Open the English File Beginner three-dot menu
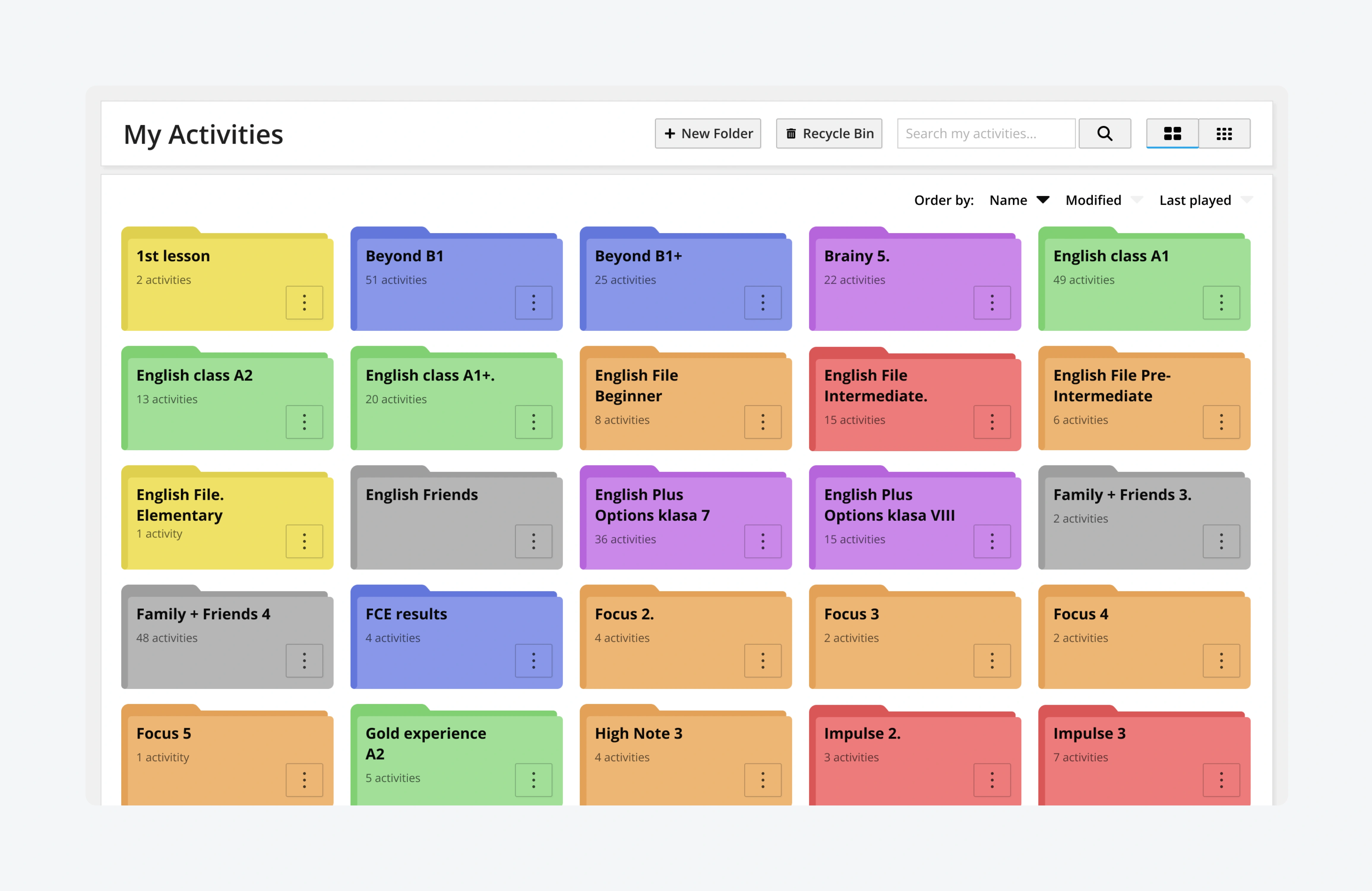Viewport: 1372px width, 891px height. (763, 421)
